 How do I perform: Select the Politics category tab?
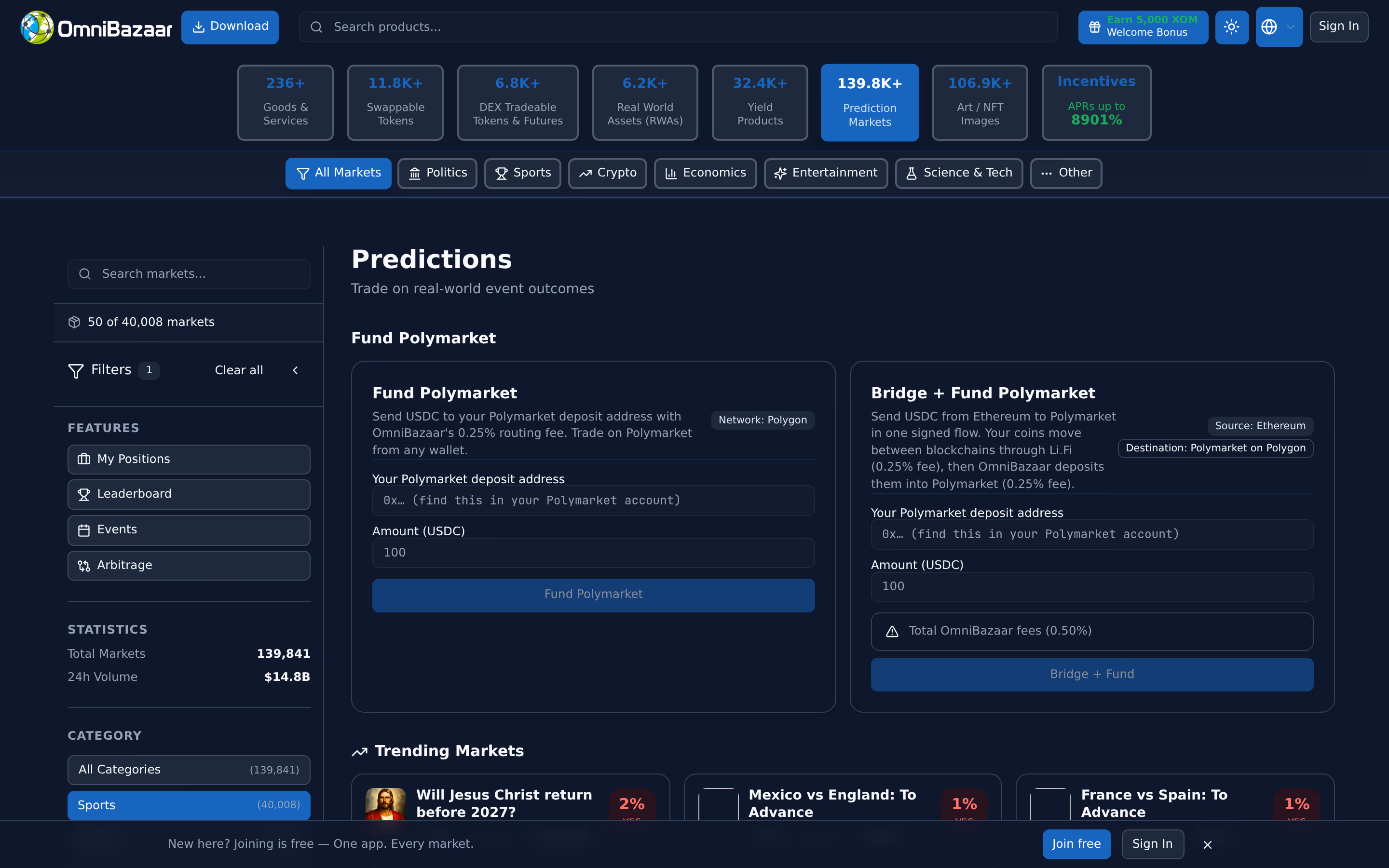coord(437,173)
